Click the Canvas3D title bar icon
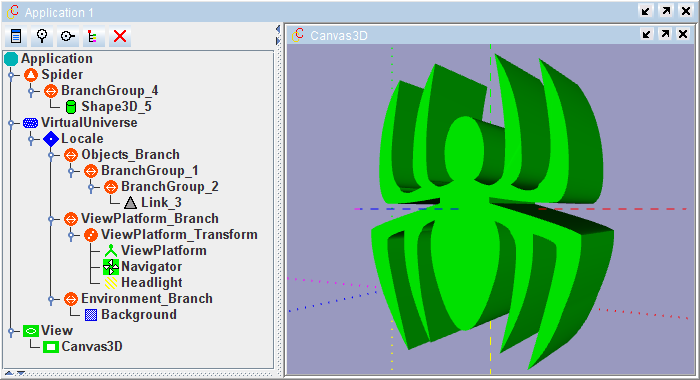This screenshot has width=700, height=380. [298, 35]
